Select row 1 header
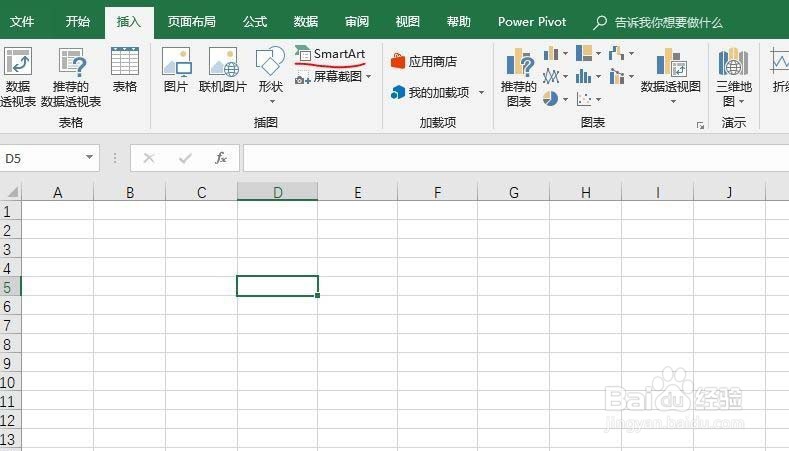 [10, 211]
